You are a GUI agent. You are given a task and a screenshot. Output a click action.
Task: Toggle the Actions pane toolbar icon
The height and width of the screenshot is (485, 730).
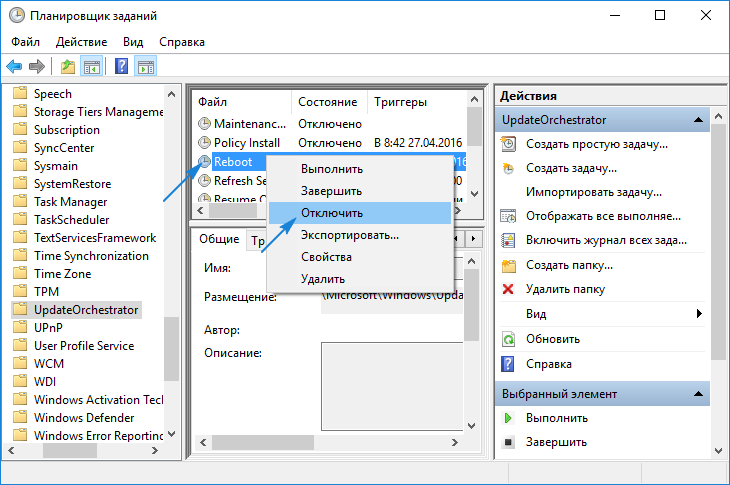pyautogui.click(x=146, y=67)
